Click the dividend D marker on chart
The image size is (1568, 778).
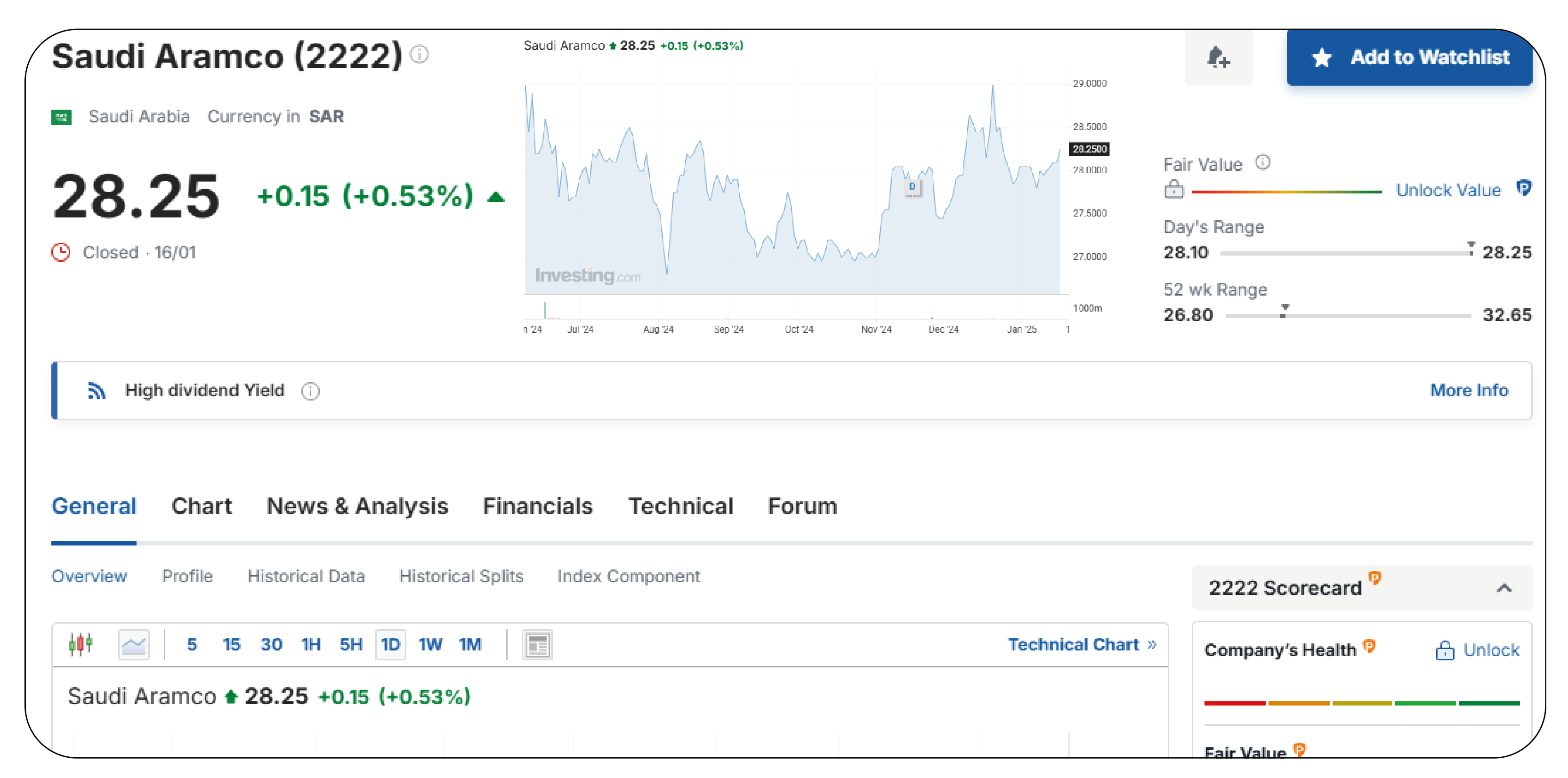pyautogui.click(x=913, y=187)
